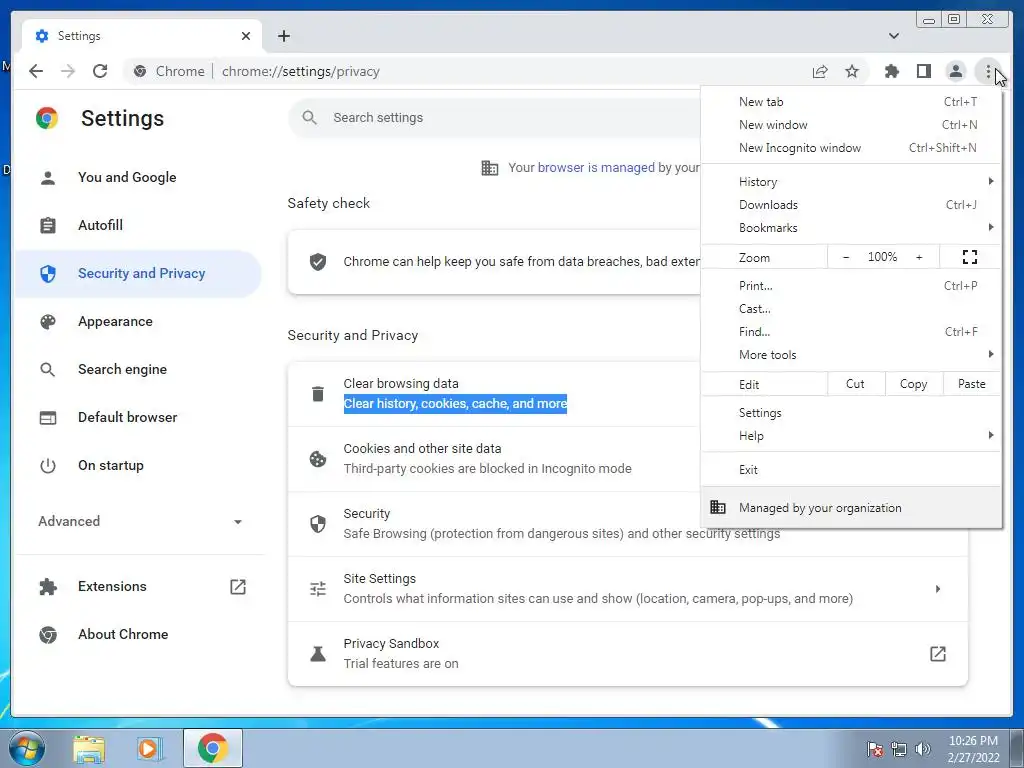Open Autofill settings
The image size is (1024, 768).
coord(138,225)
